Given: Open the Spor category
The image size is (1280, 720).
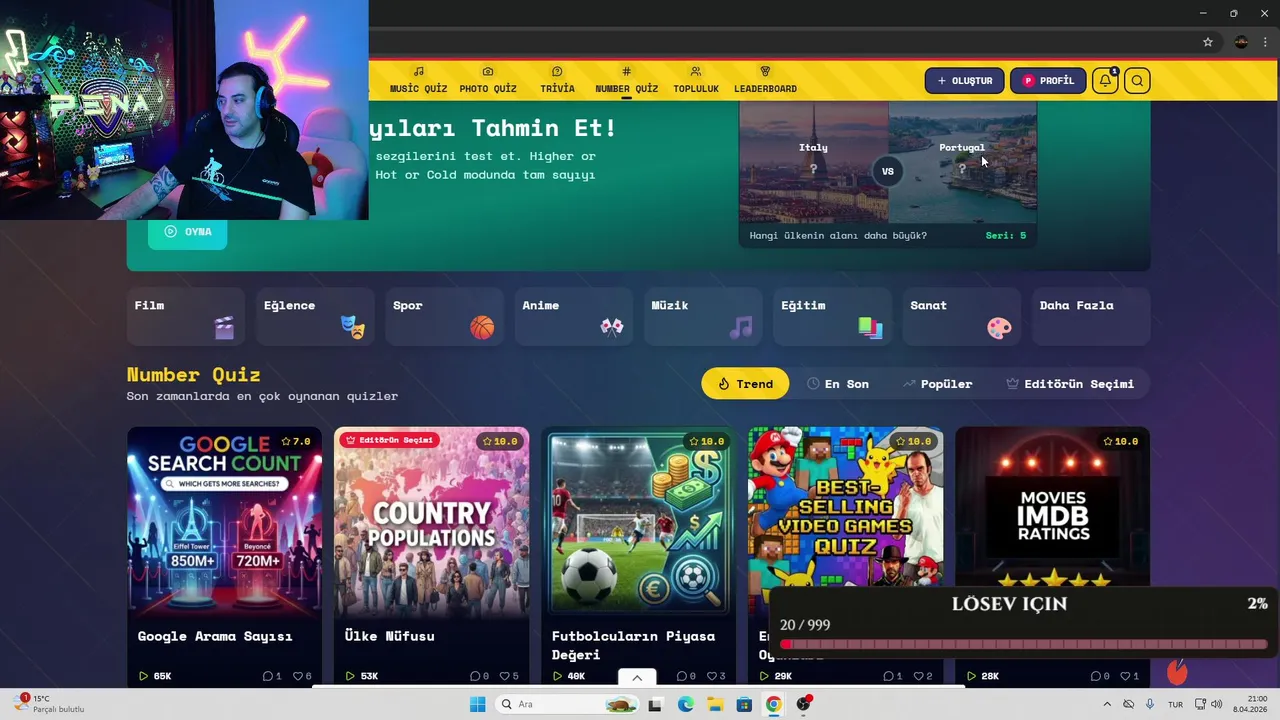Looking at the screenshot, I should coord(444,317).
